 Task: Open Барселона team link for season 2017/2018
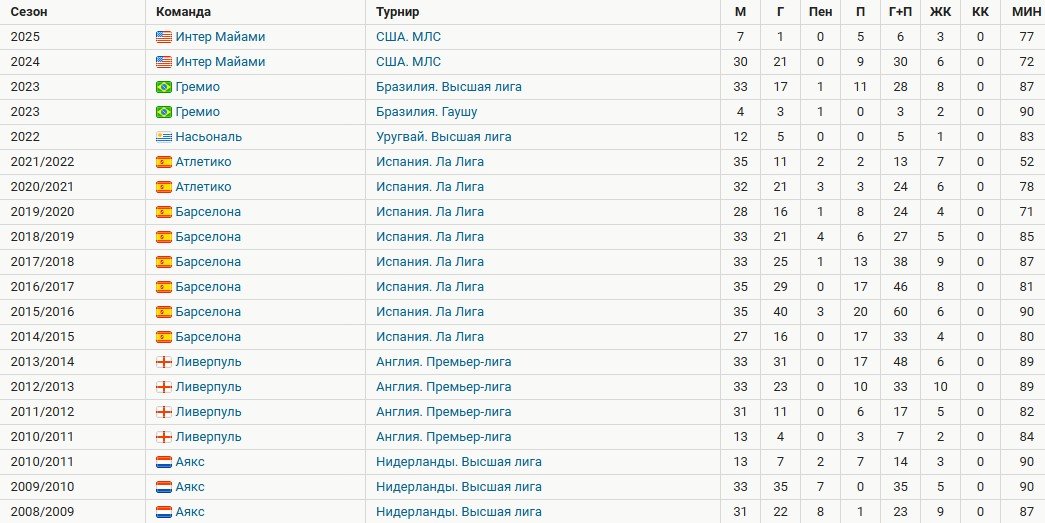tap(208, 262)
